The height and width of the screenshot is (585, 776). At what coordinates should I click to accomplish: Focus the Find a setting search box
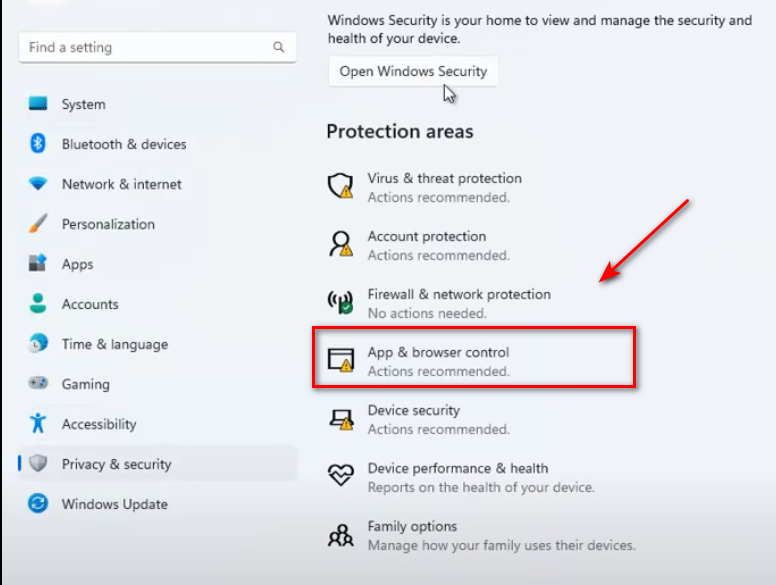145,48
